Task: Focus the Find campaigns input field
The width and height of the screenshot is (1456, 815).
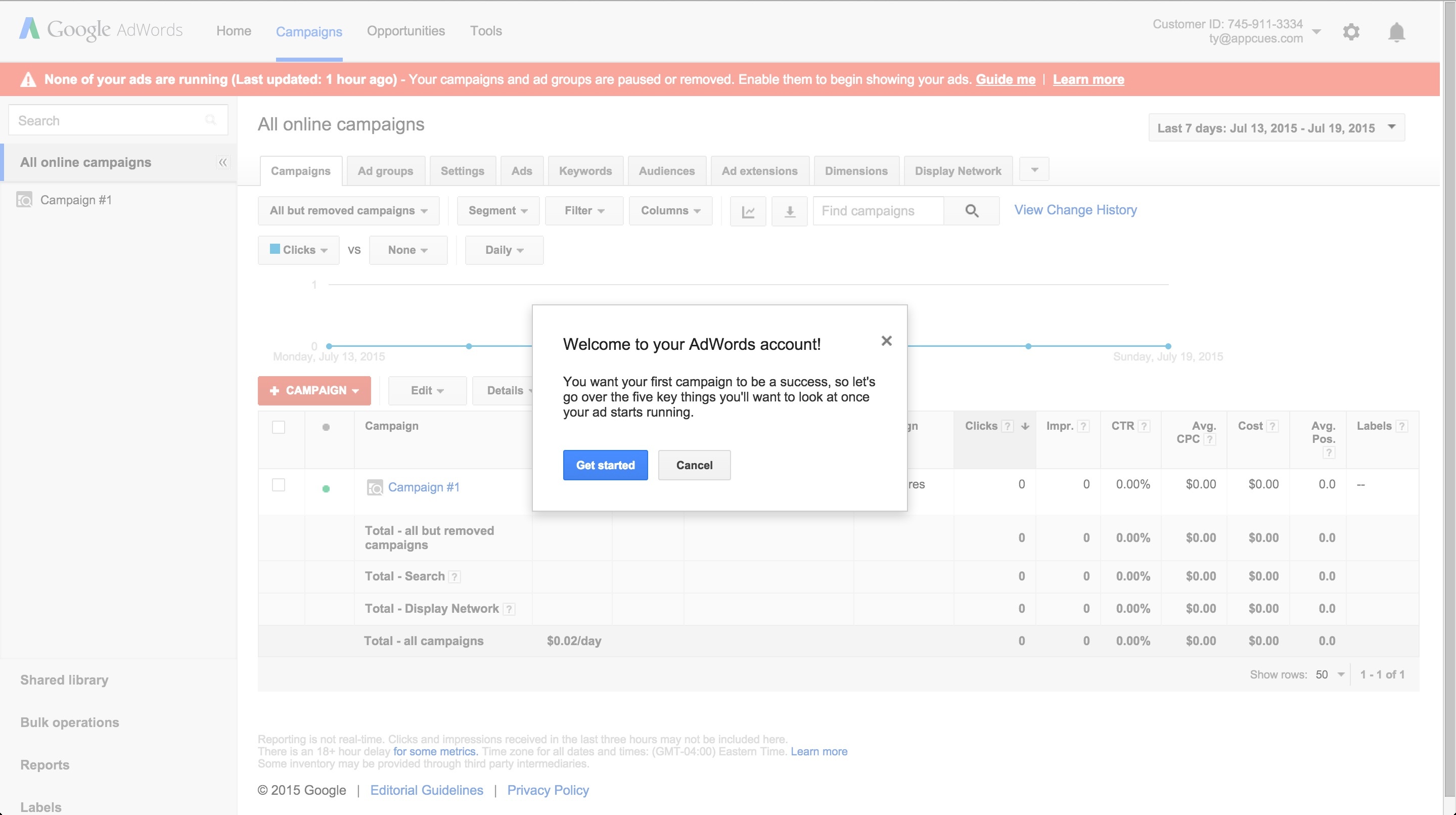Action: tap(879, 211)
